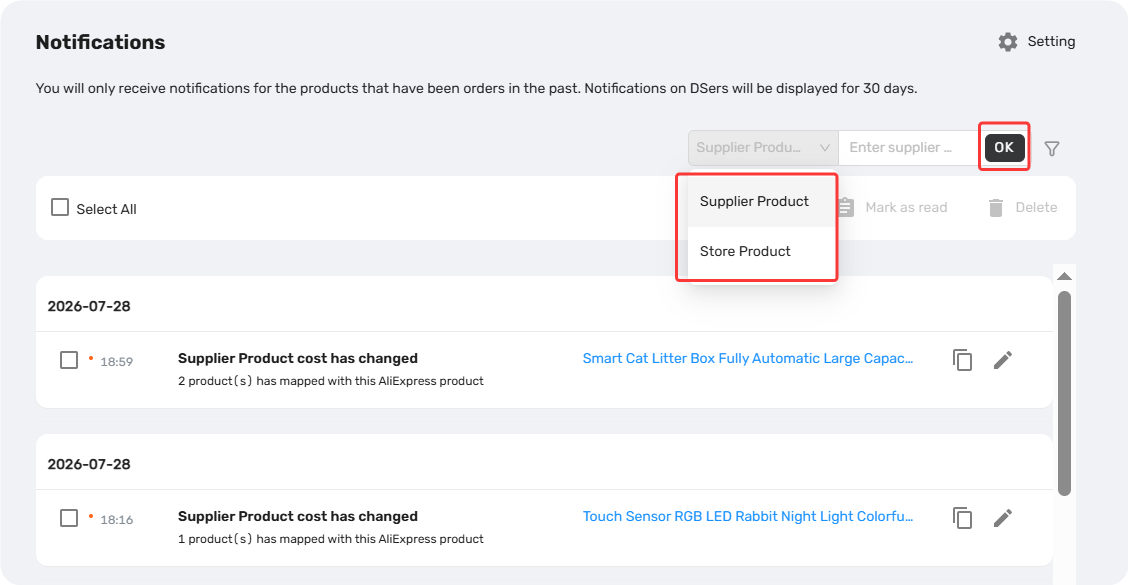Edit pencil icon for Rabbit Night Light row
Viewport: 1128px width, 585px height.
pyautogui.click(x=1003, y=518)
